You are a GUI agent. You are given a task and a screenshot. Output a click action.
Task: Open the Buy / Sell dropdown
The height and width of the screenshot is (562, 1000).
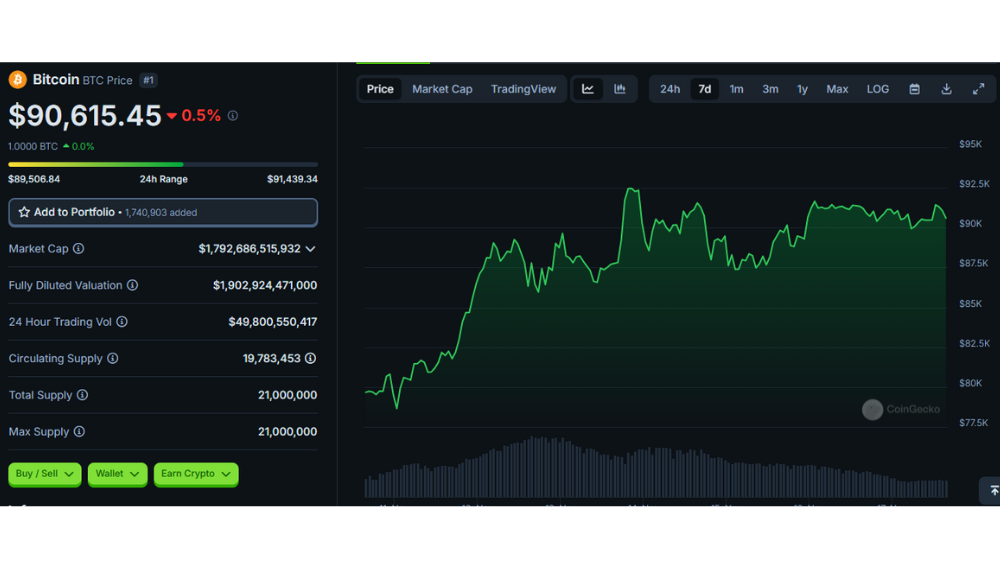click(45, 474)
